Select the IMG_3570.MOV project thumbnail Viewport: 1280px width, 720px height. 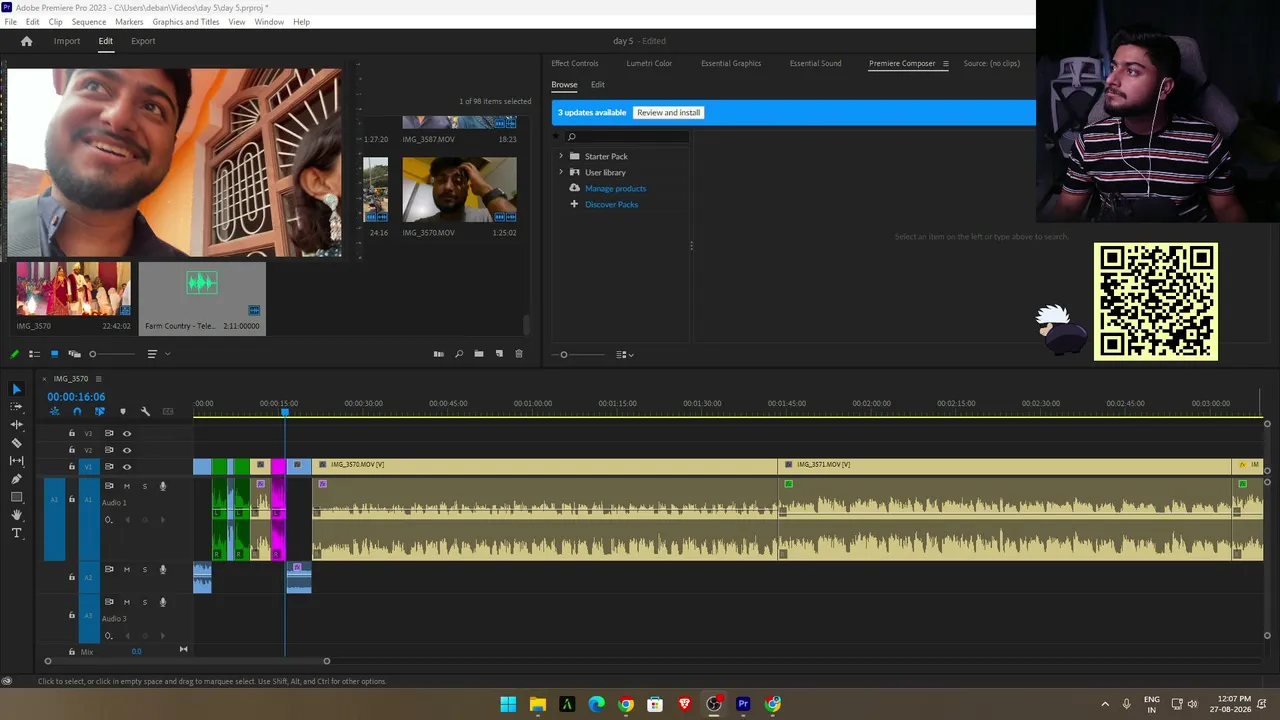tap(460, 190)
